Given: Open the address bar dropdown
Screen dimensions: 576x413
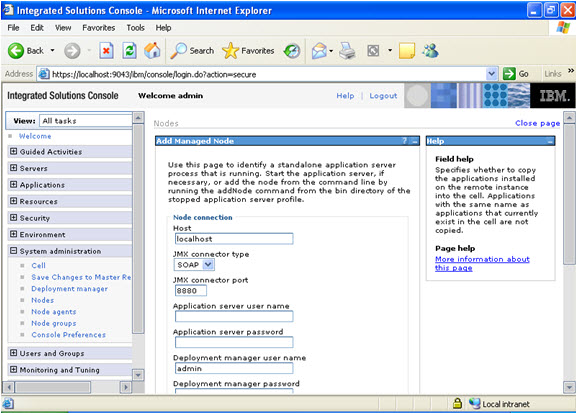Looking at the screenshot, I should pyautogui.click(x=492, y=74).
